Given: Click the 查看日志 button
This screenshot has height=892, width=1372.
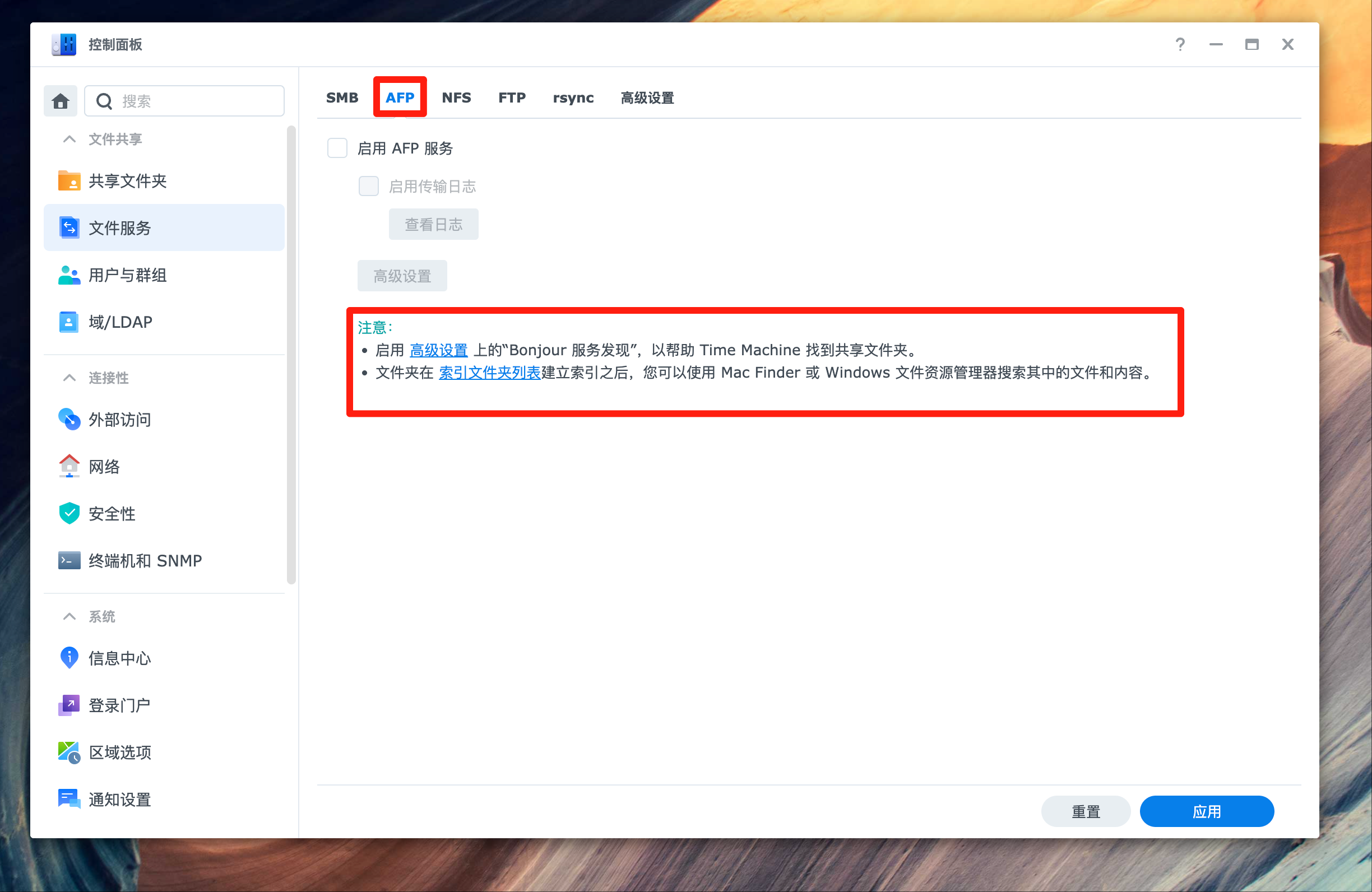Looking at the screenshot, I should (x=433, y=224).
